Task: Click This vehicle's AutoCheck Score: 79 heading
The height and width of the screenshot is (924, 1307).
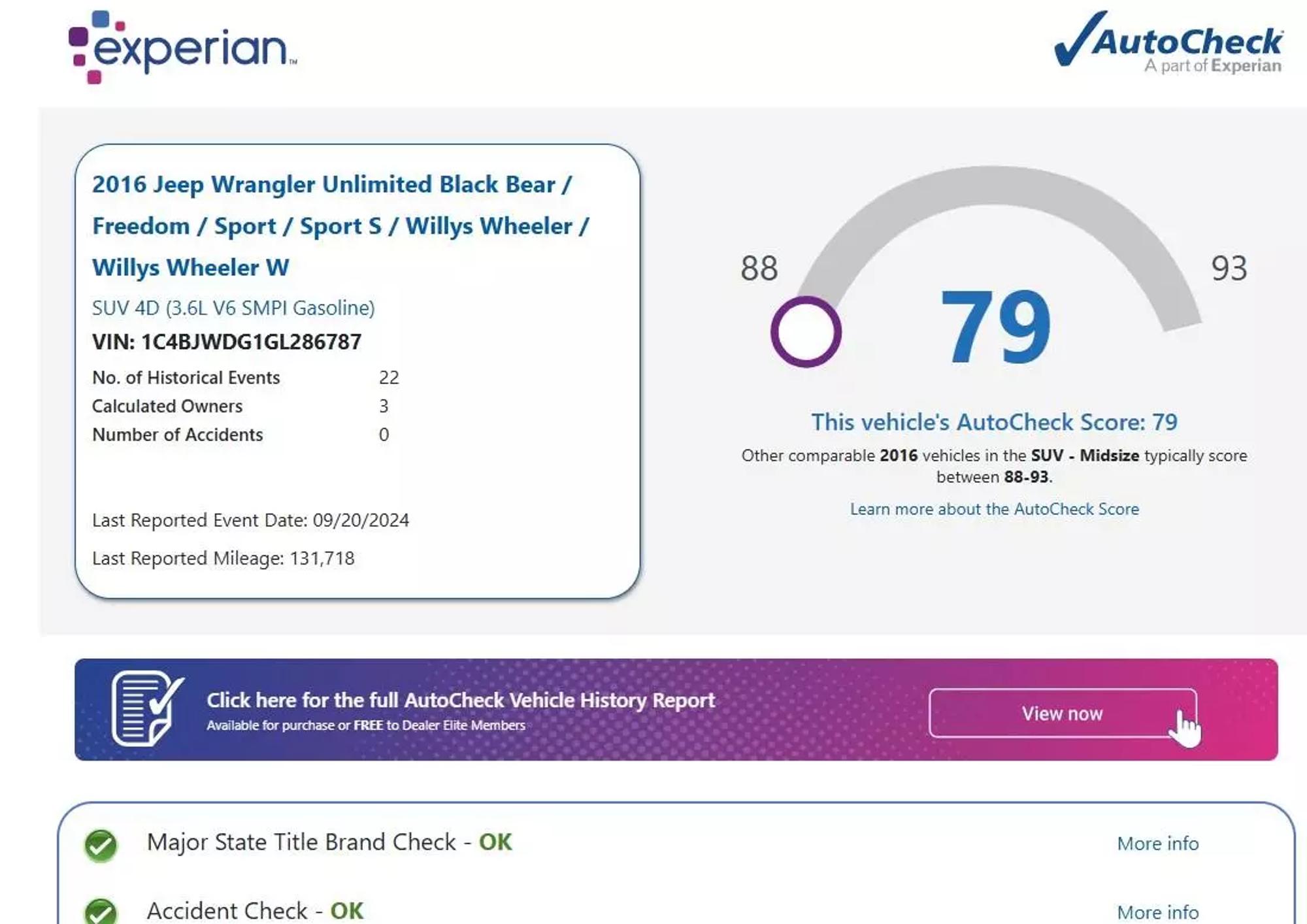Action: (994, 422)
